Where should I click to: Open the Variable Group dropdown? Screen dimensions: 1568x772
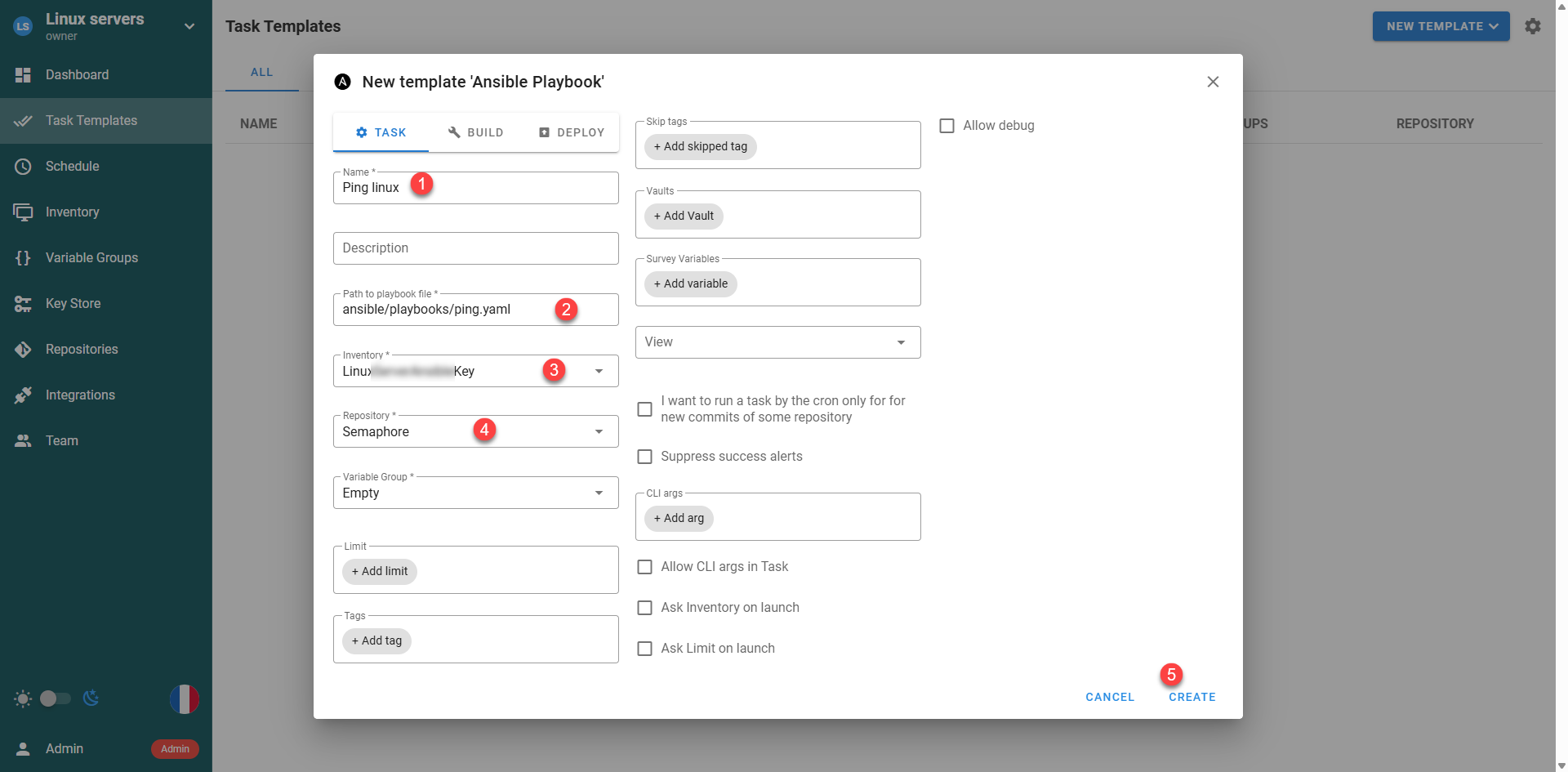pyautogui.click(x=599, y=493)
